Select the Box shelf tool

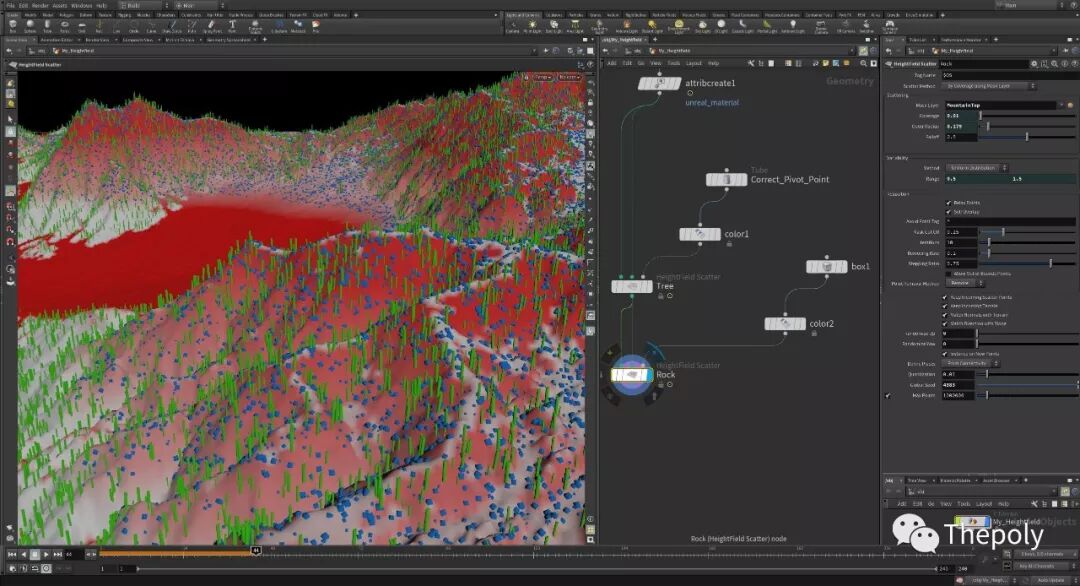click(12, 26)
